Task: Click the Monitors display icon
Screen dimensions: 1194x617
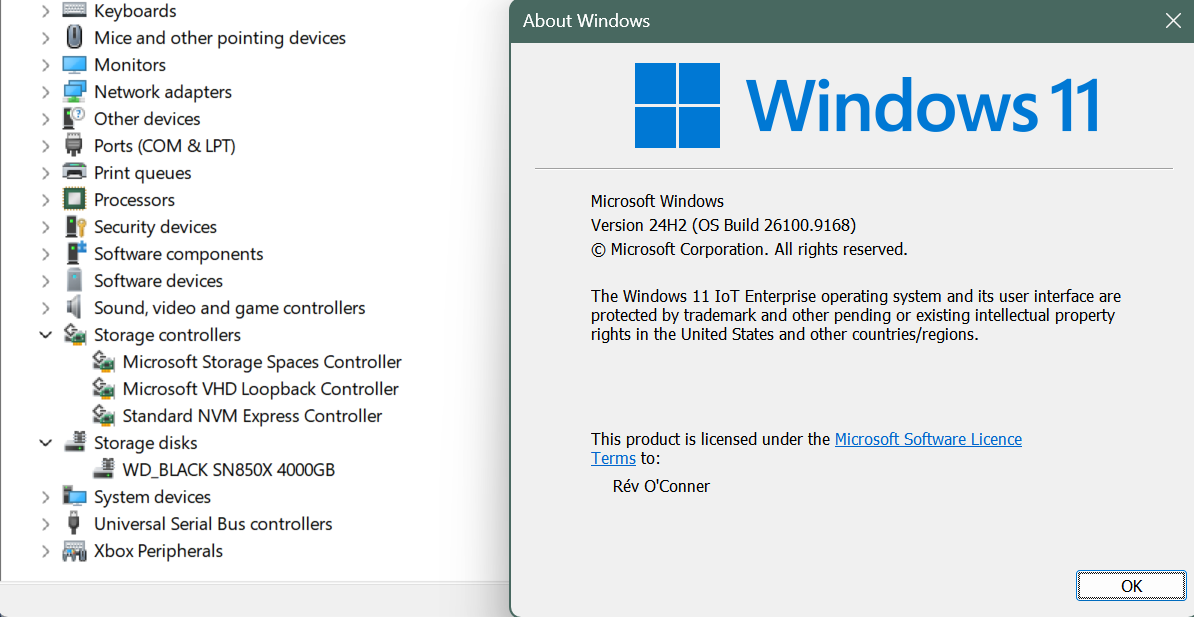Action: pyautogui.click(x=74, y=65)
